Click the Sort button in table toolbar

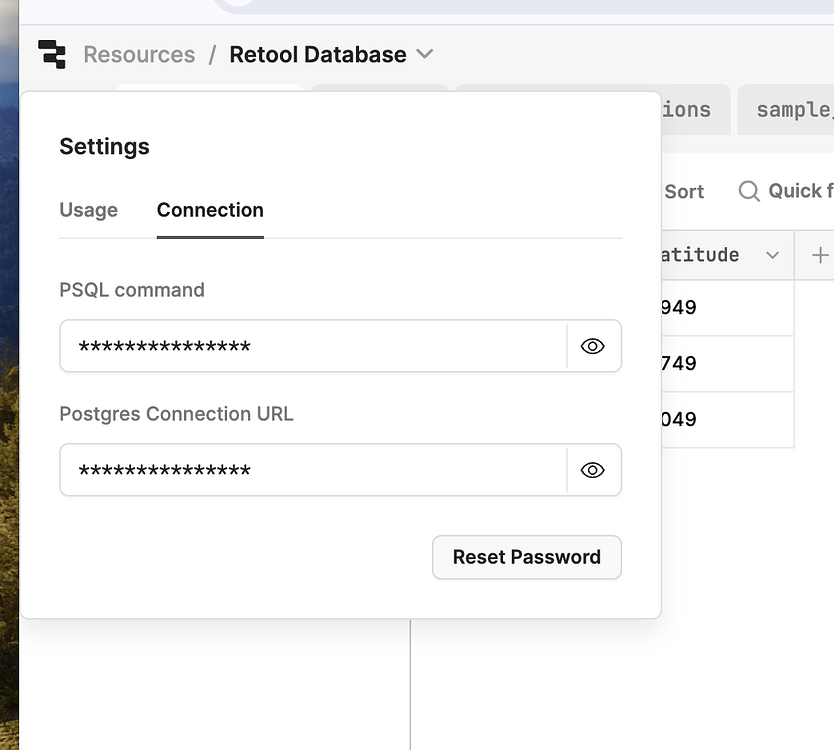click(684, 191)
